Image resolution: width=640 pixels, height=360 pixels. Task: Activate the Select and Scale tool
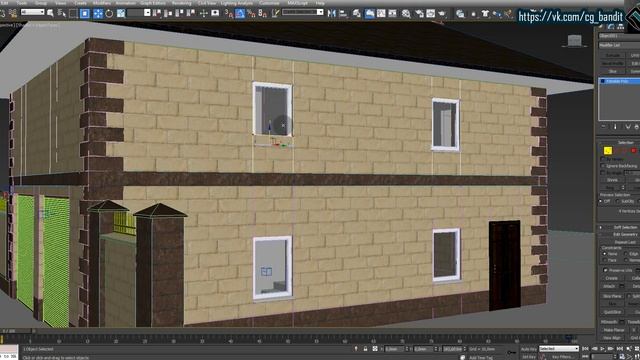[x=121, y=13]
